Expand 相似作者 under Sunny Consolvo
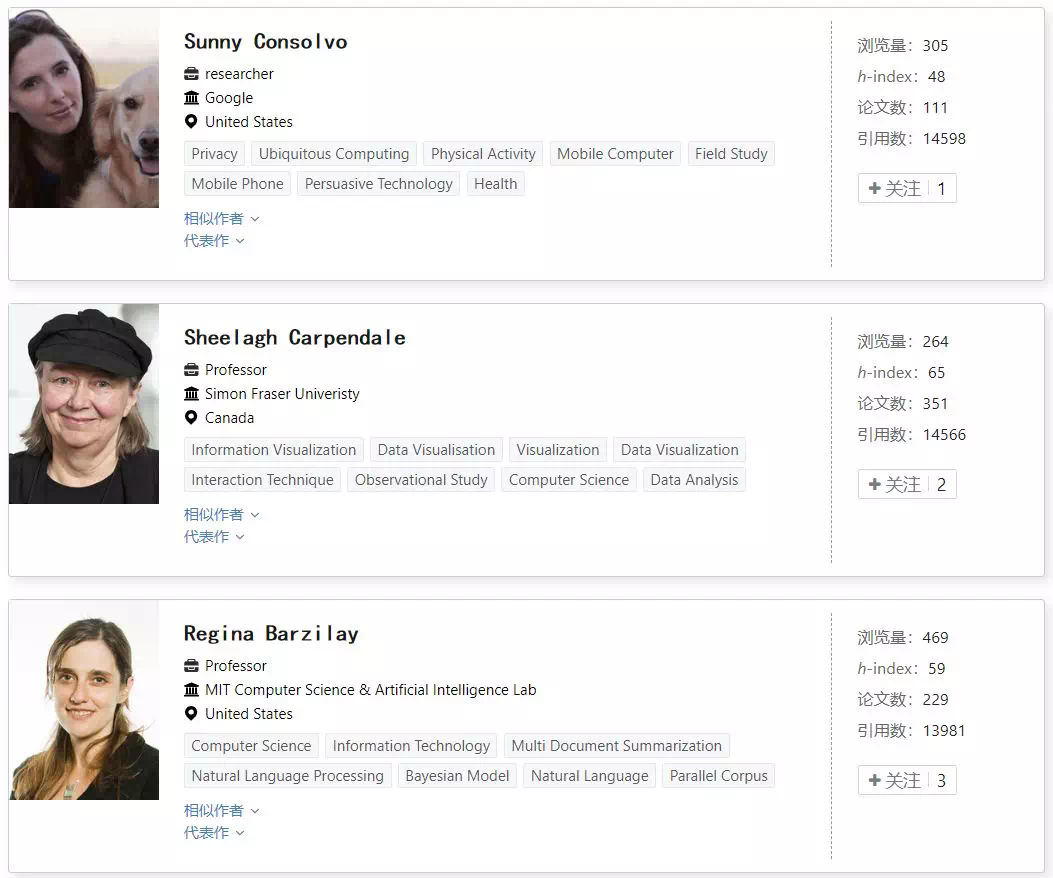The width and height of the screenshot is (1053, 878). [x=222, y=218]
